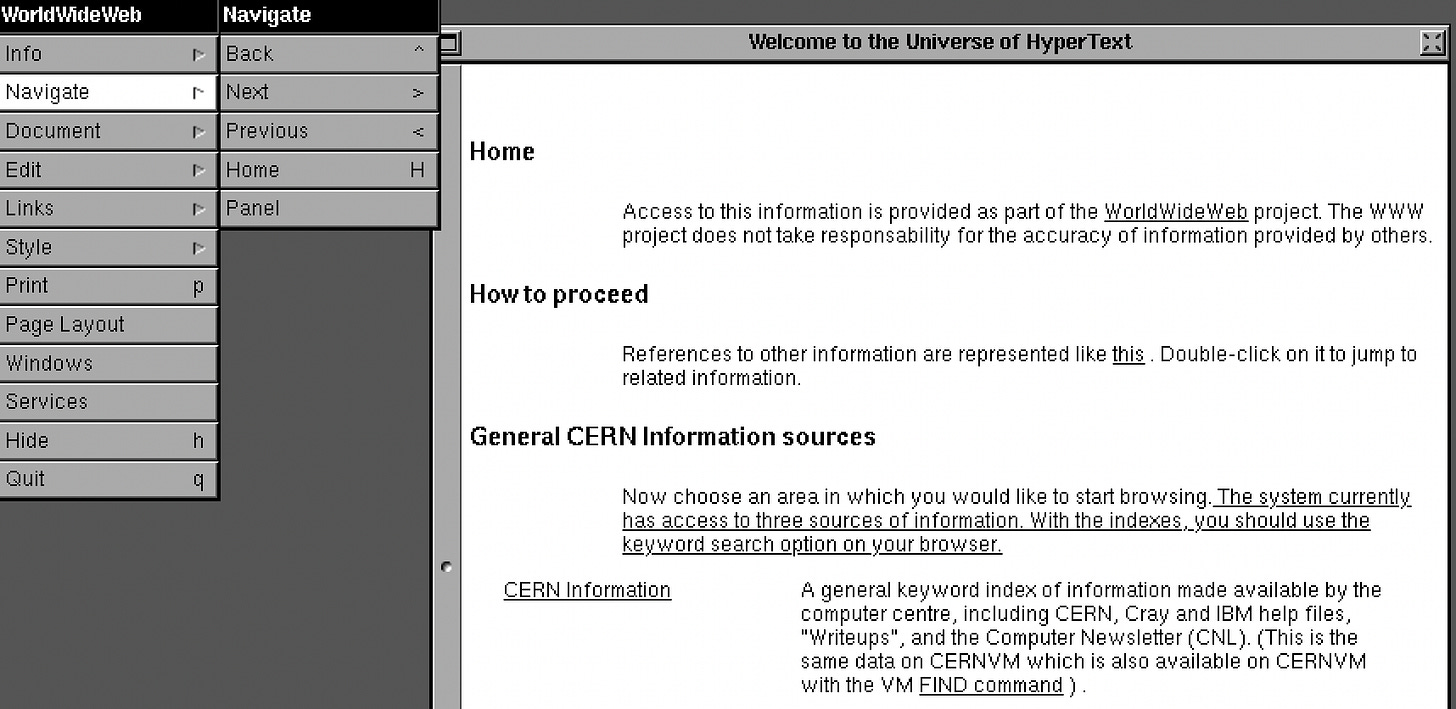Choose Print from the WorldWideWeb menu
The image size is (1456, 709).
[x=108, y=286]
